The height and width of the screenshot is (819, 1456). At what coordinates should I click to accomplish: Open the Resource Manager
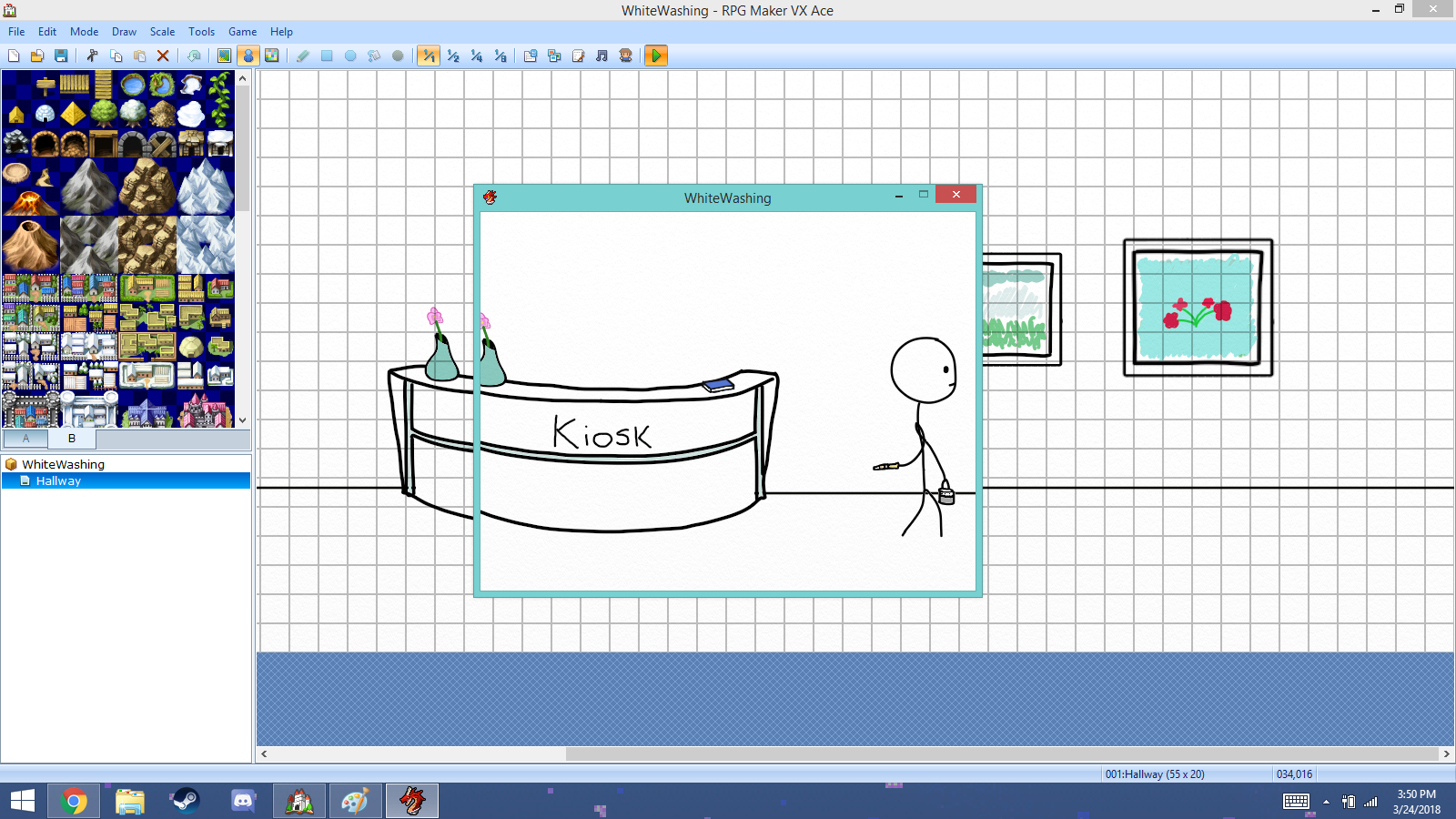(554, 56)
